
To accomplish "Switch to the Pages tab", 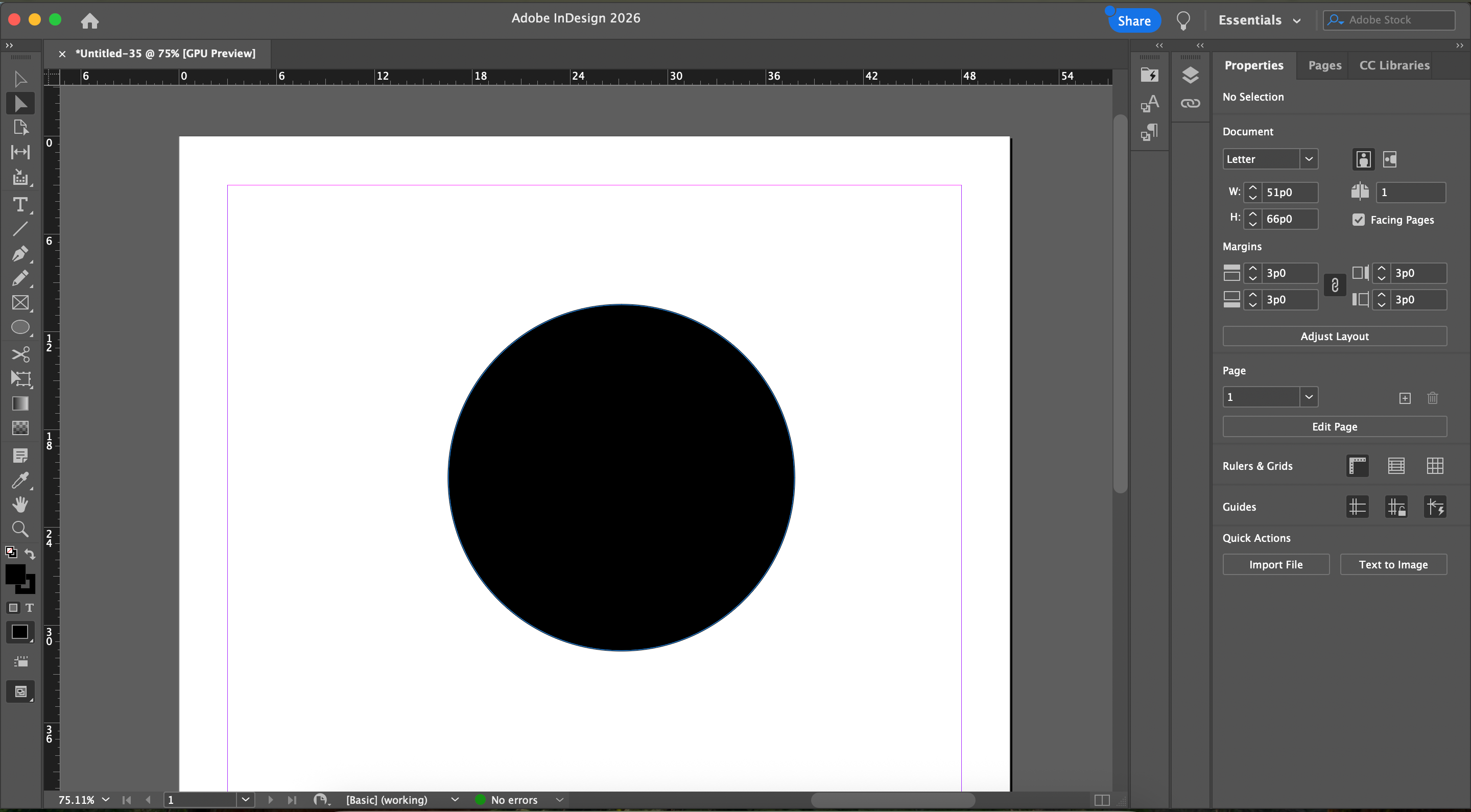I will click(x=1324, y=65).
